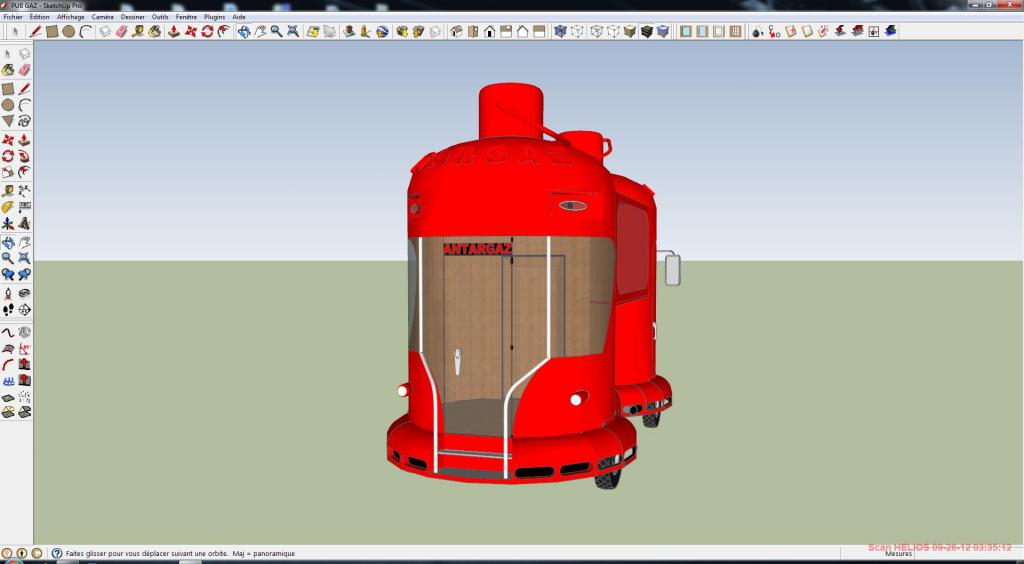Select Dimension tool in left toolbar

24,191
